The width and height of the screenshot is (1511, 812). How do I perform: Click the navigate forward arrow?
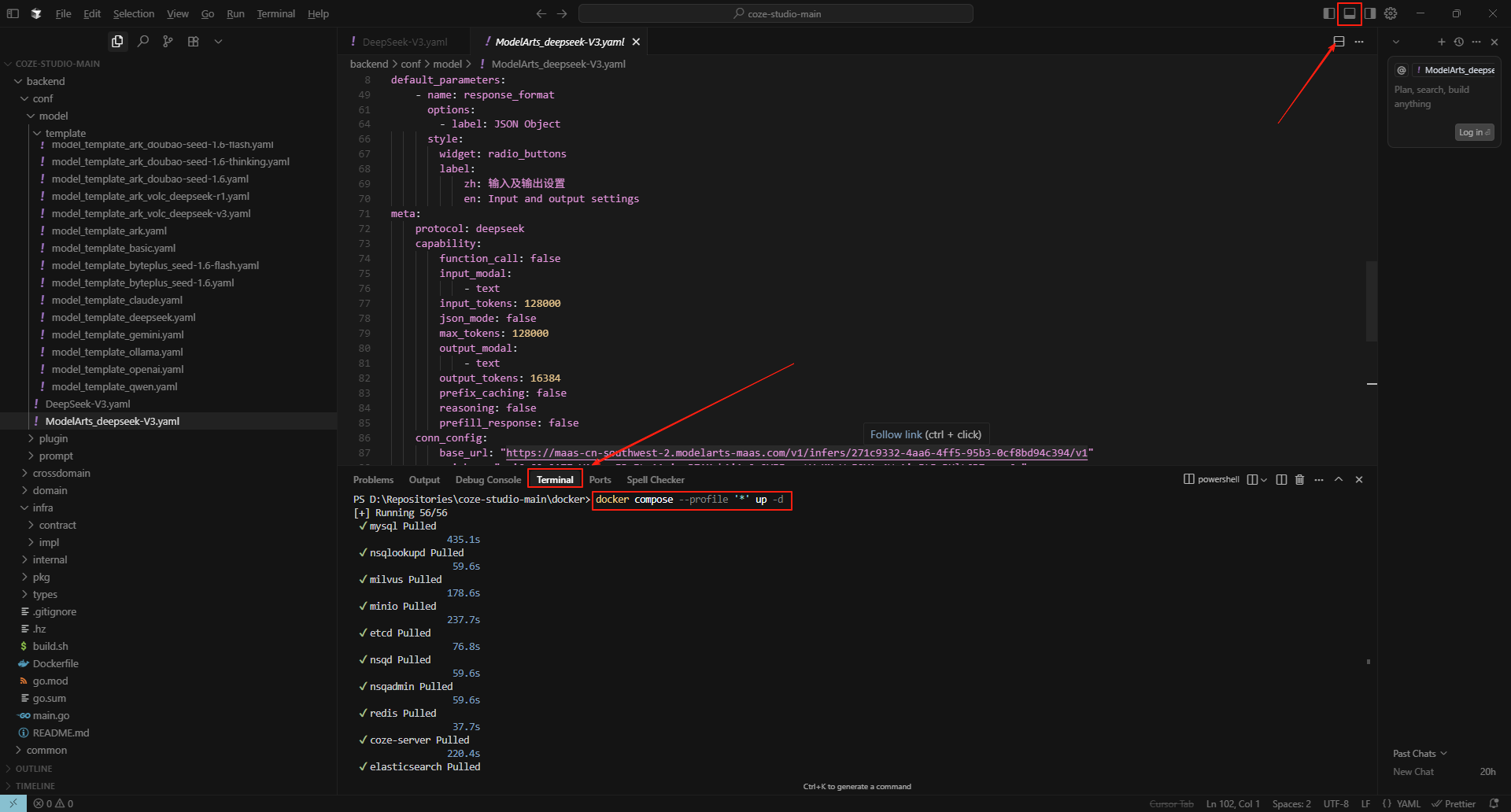point(562,13)
